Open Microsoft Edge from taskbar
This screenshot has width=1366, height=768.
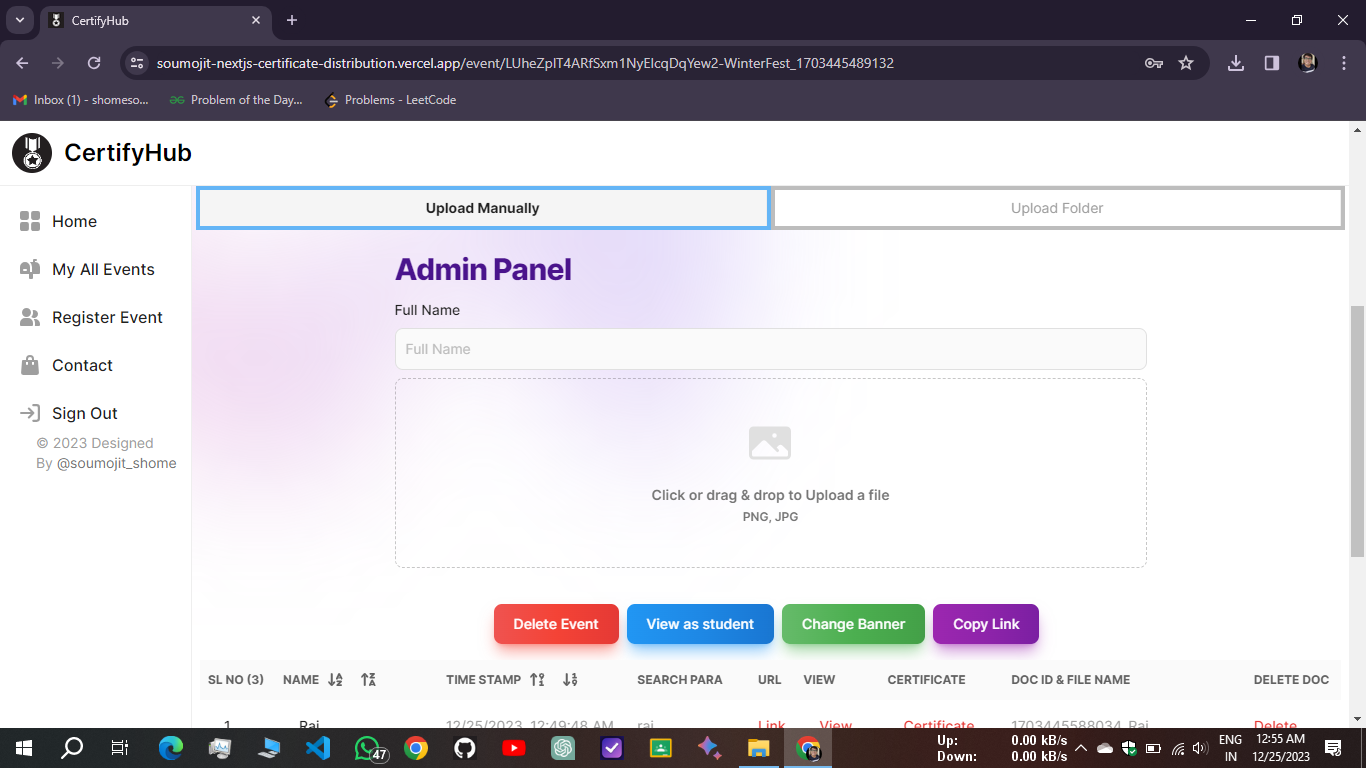(171, 748)
